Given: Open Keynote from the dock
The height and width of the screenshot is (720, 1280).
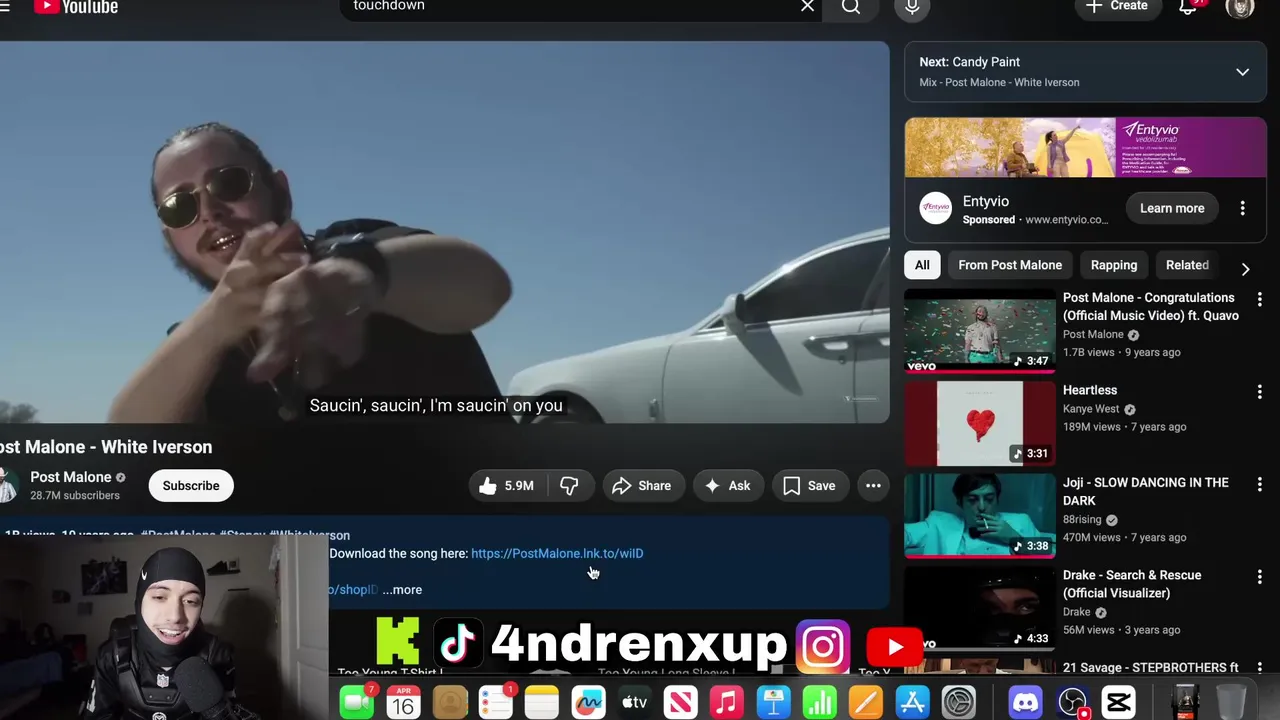Looking at the screenshot, I should [773, 703].
